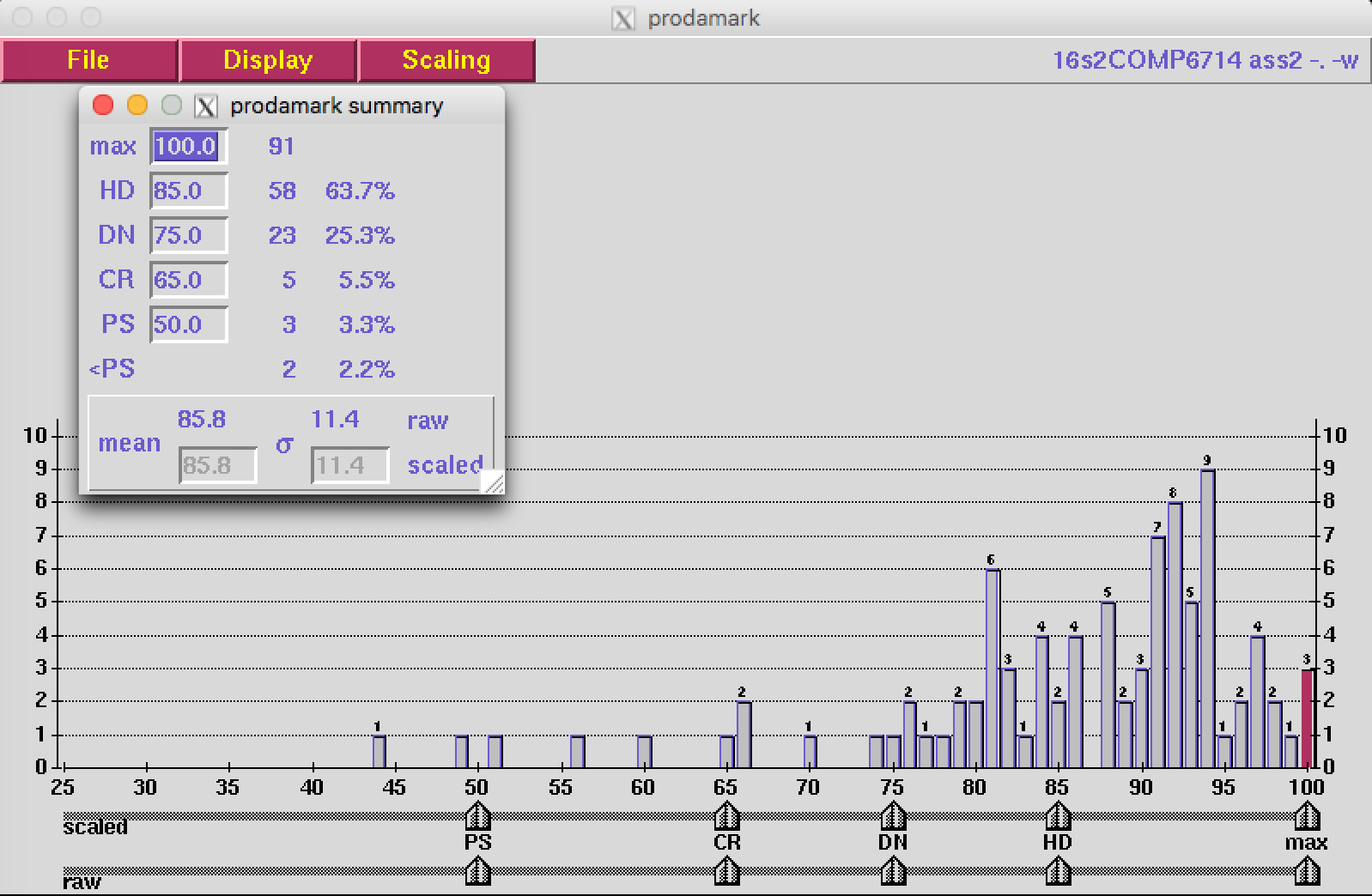The height and width of the screenshot is (896, 1372).
Task: Click the DN threshold input field
Action: tap(189, 236)
